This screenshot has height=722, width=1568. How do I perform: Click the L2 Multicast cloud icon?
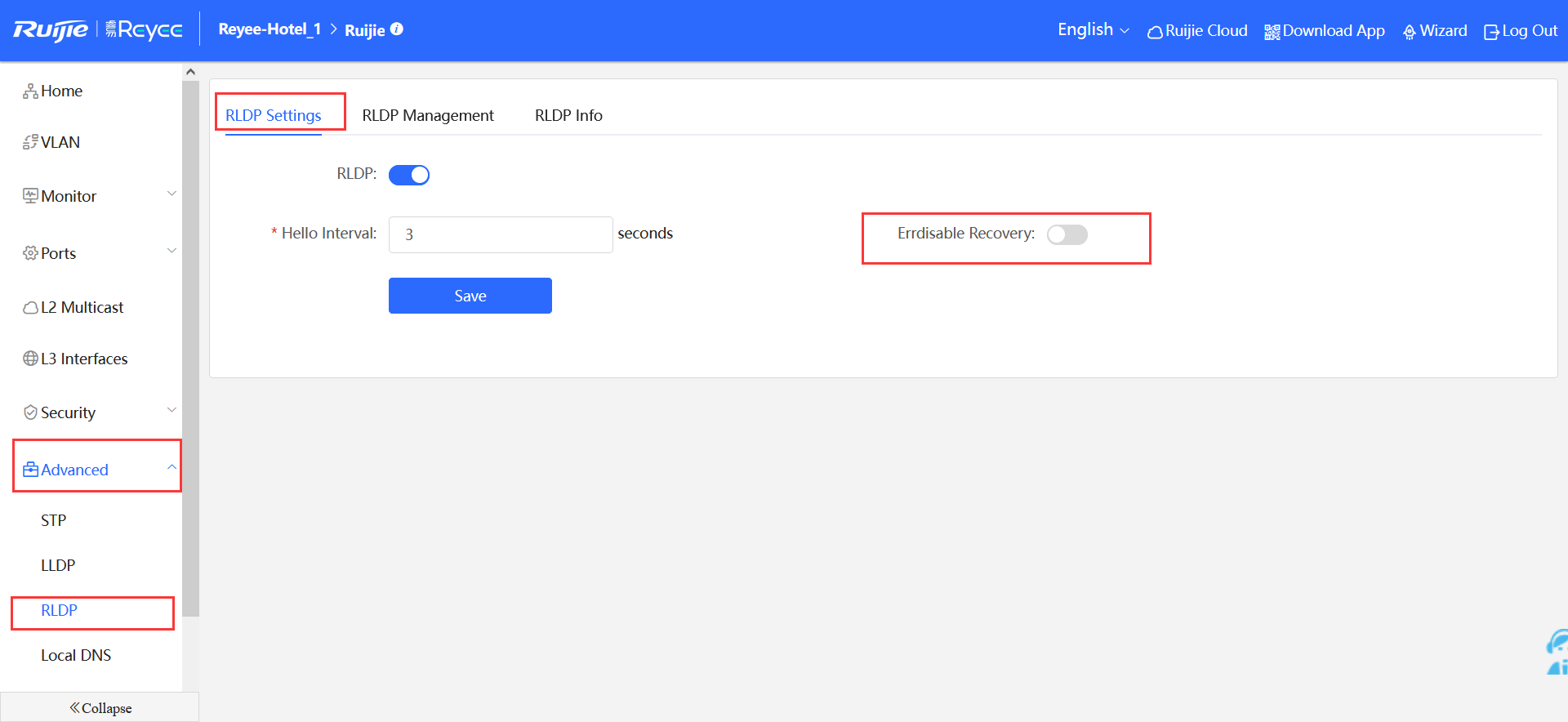(30, 308)
